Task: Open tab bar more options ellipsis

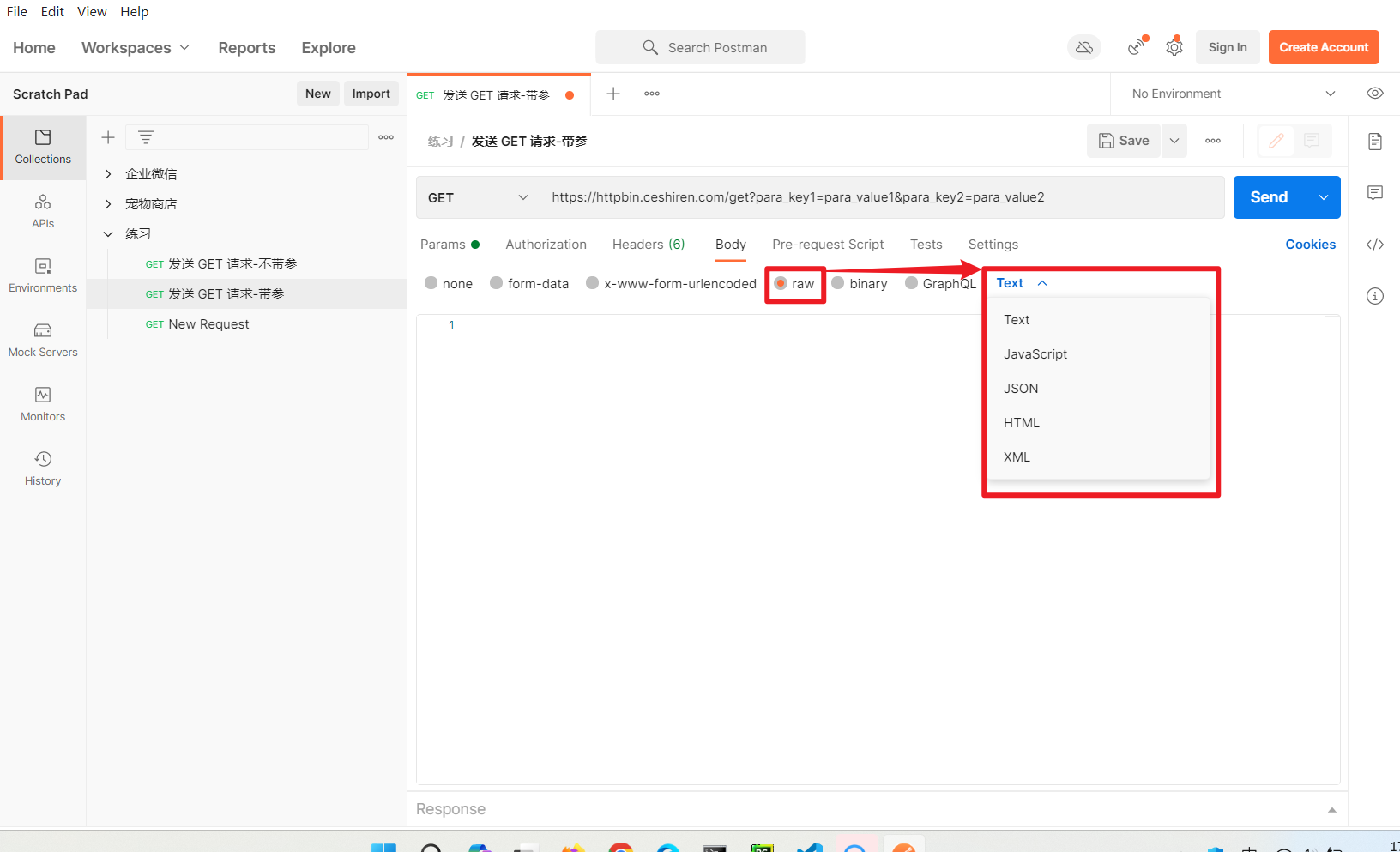Action: pos(652,94)
